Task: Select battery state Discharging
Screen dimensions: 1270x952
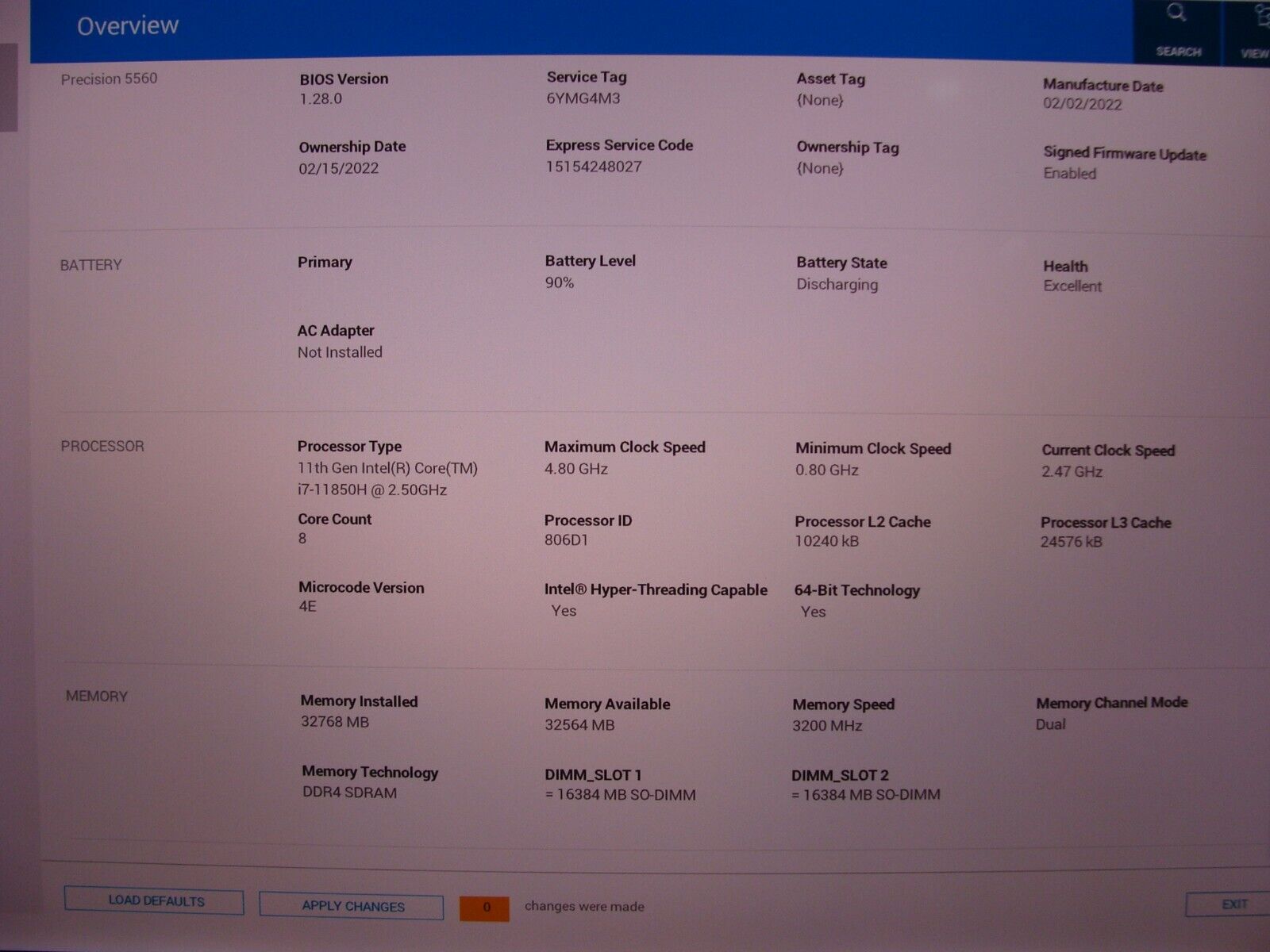Action: coord(837,285)
